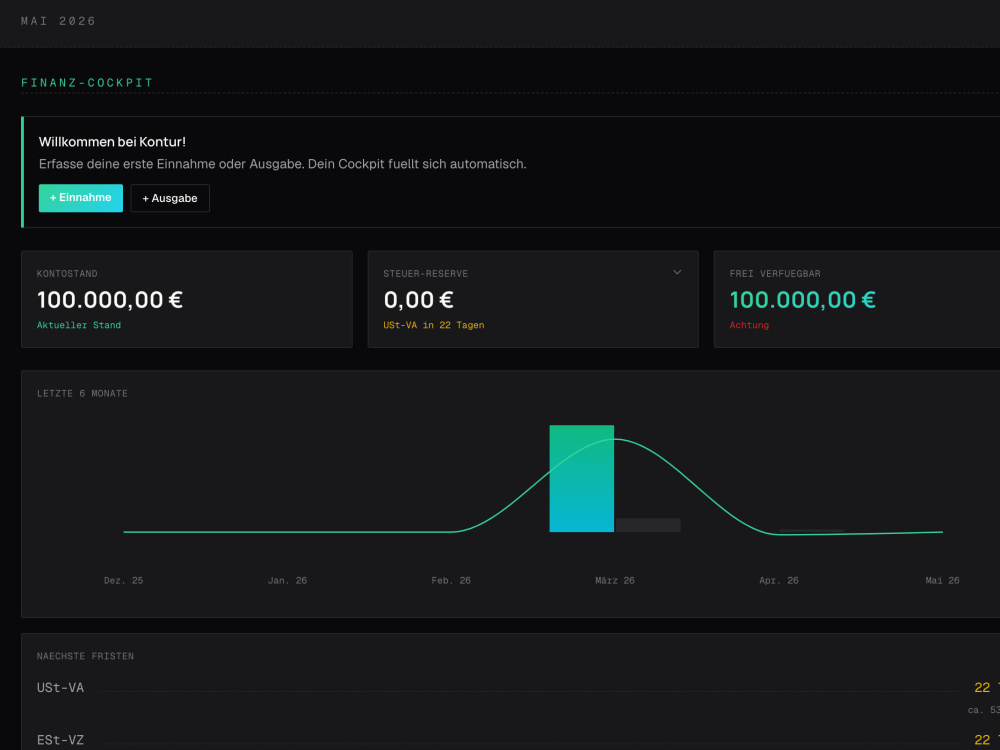
Task: Click 'Willkommen bei Kontur!' heading
Action: [112, 142]
